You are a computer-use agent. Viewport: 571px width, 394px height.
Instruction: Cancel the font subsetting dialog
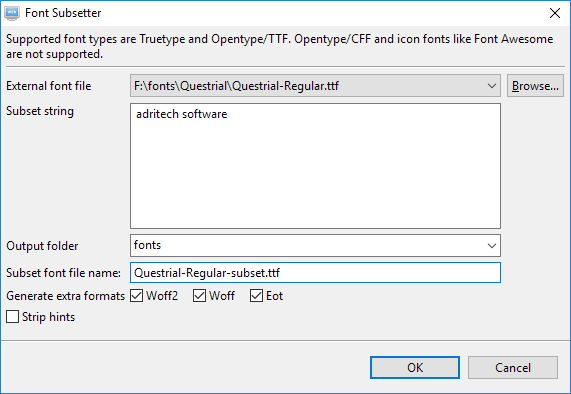pos(513,367)
